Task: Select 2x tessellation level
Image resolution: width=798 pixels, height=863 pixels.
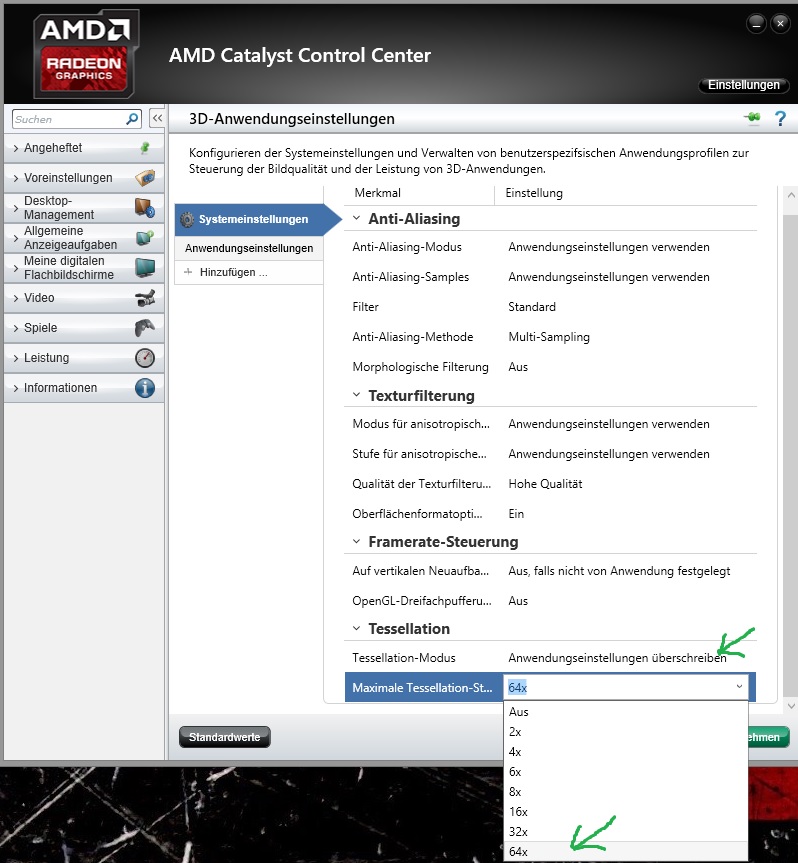Action: coord(626,731)
